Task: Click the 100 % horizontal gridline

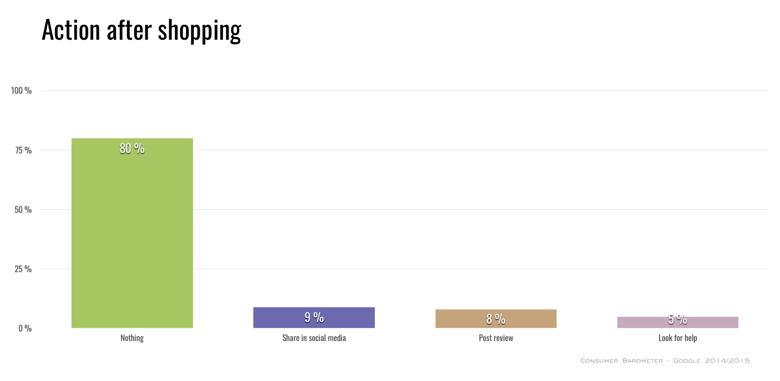Action: click(405, 91)
